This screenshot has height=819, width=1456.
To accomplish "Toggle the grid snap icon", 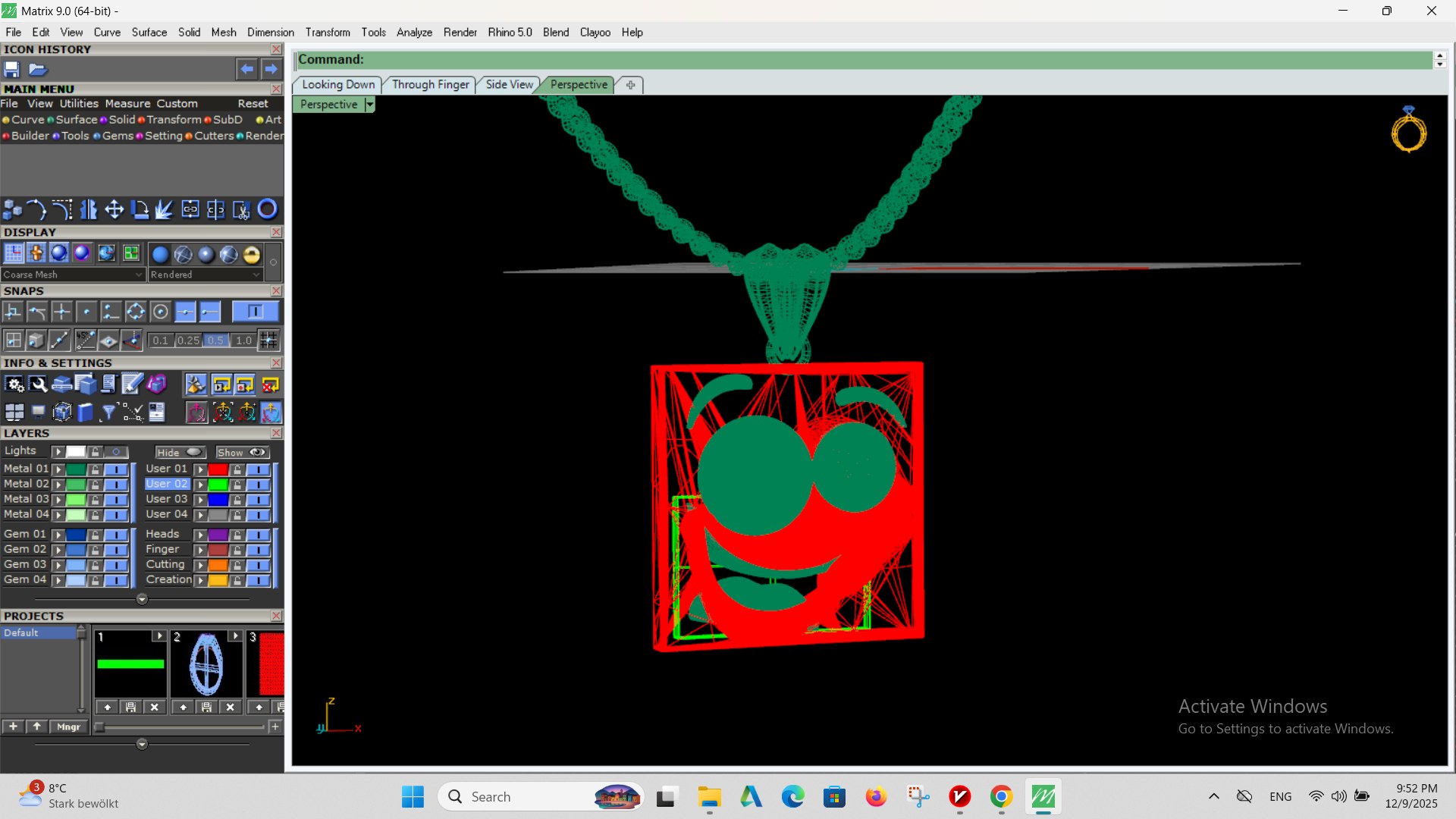I will click(268, 340).
